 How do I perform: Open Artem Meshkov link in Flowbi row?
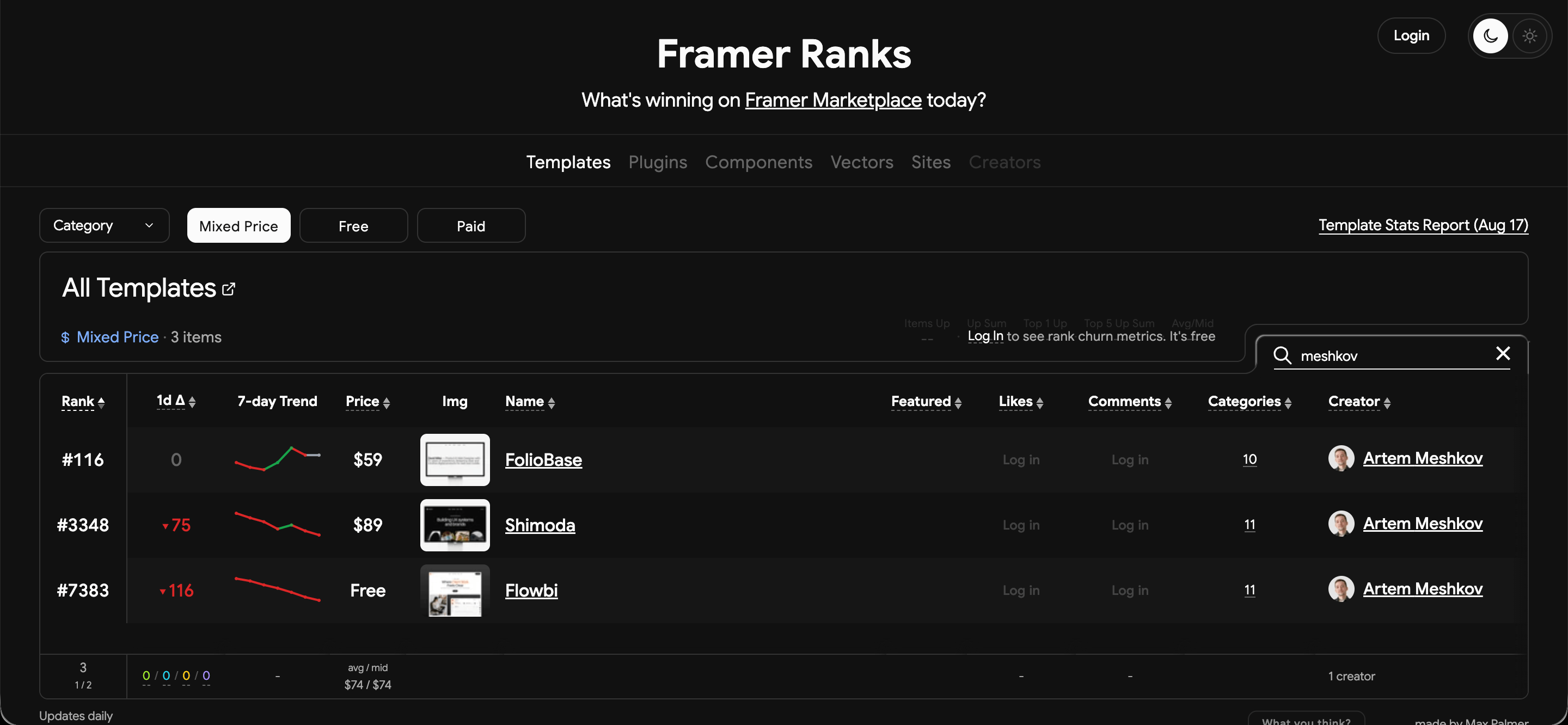(1423, 588)
